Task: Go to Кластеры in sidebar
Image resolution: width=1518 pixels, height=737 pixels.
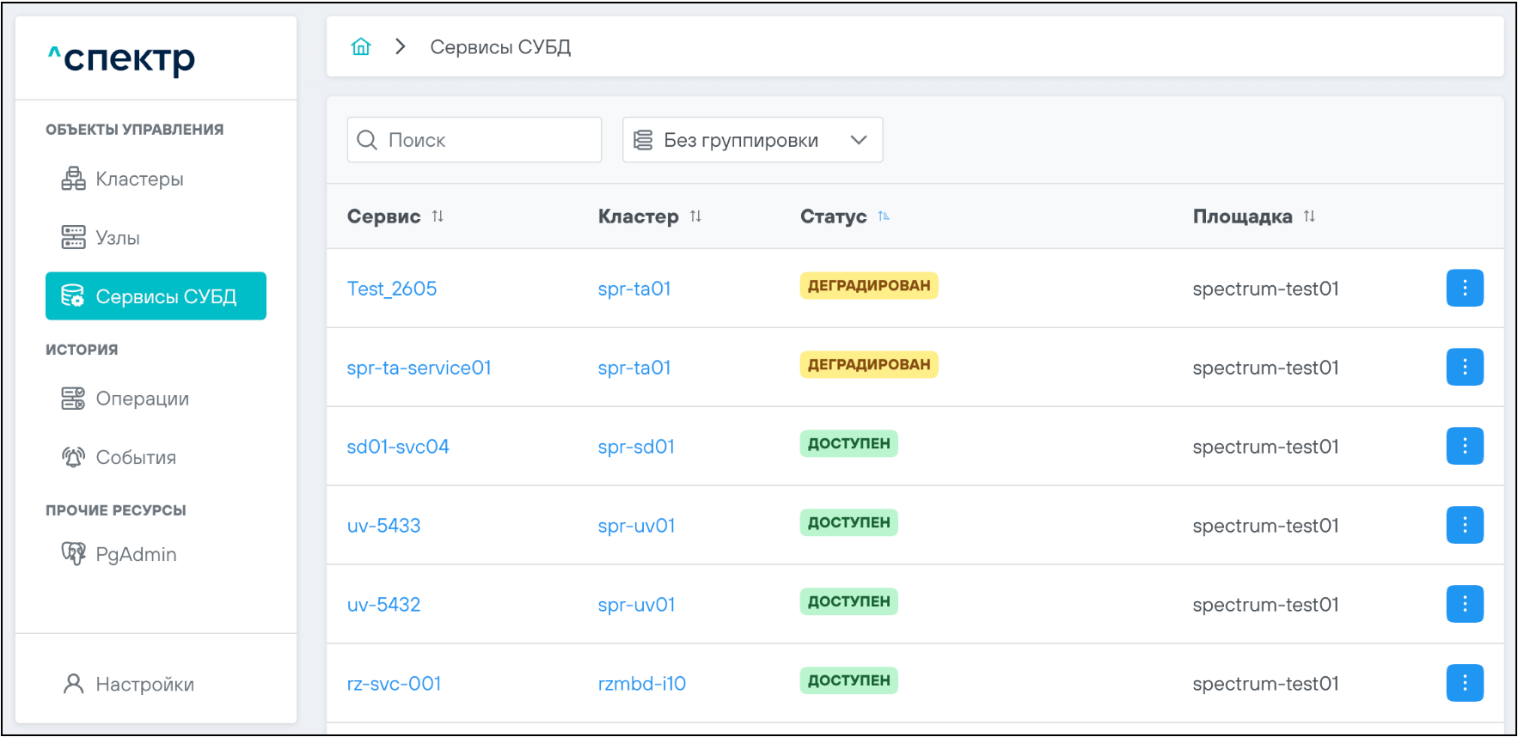Action: pyautogui.click(x=139, y=180)
